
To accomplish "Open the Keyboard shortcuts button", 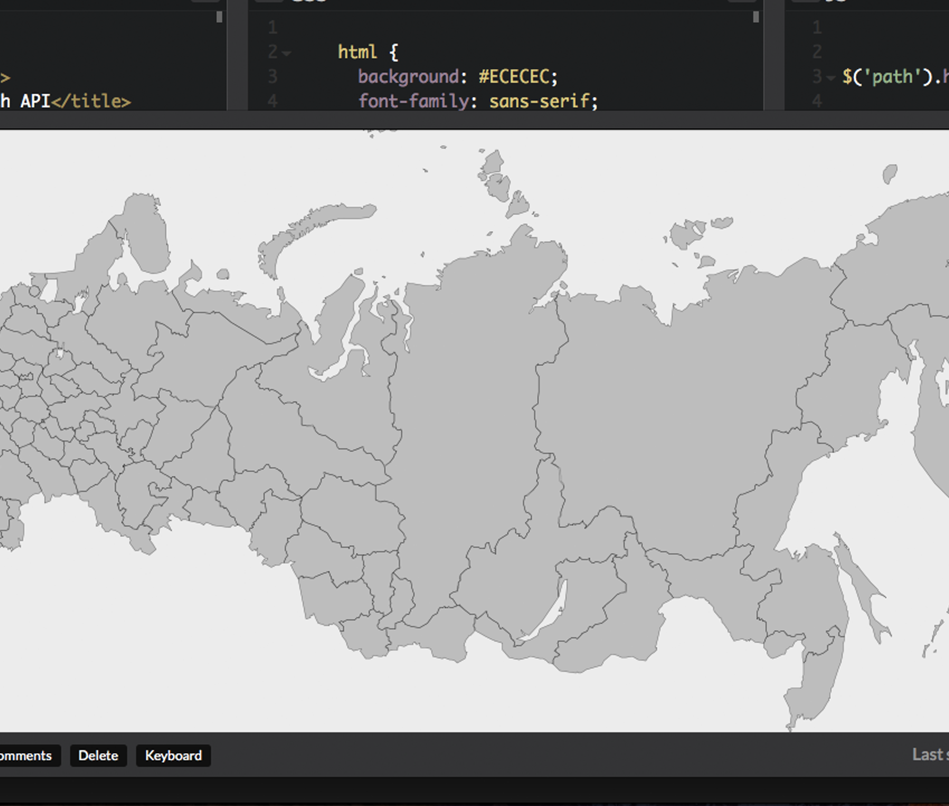I will tap(173, 756).
